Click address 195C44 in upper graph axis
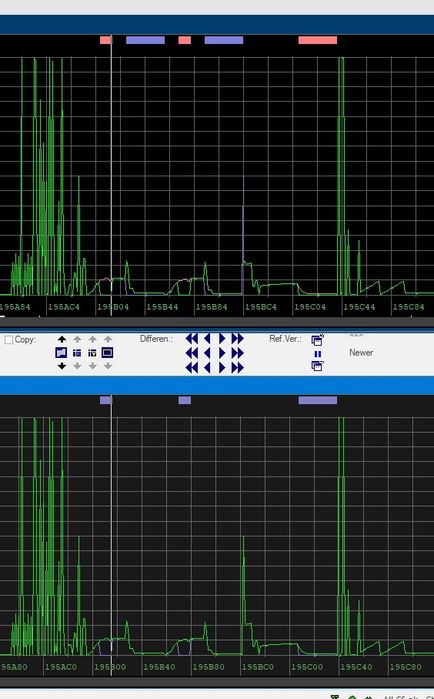 click(x=359, y=307)
